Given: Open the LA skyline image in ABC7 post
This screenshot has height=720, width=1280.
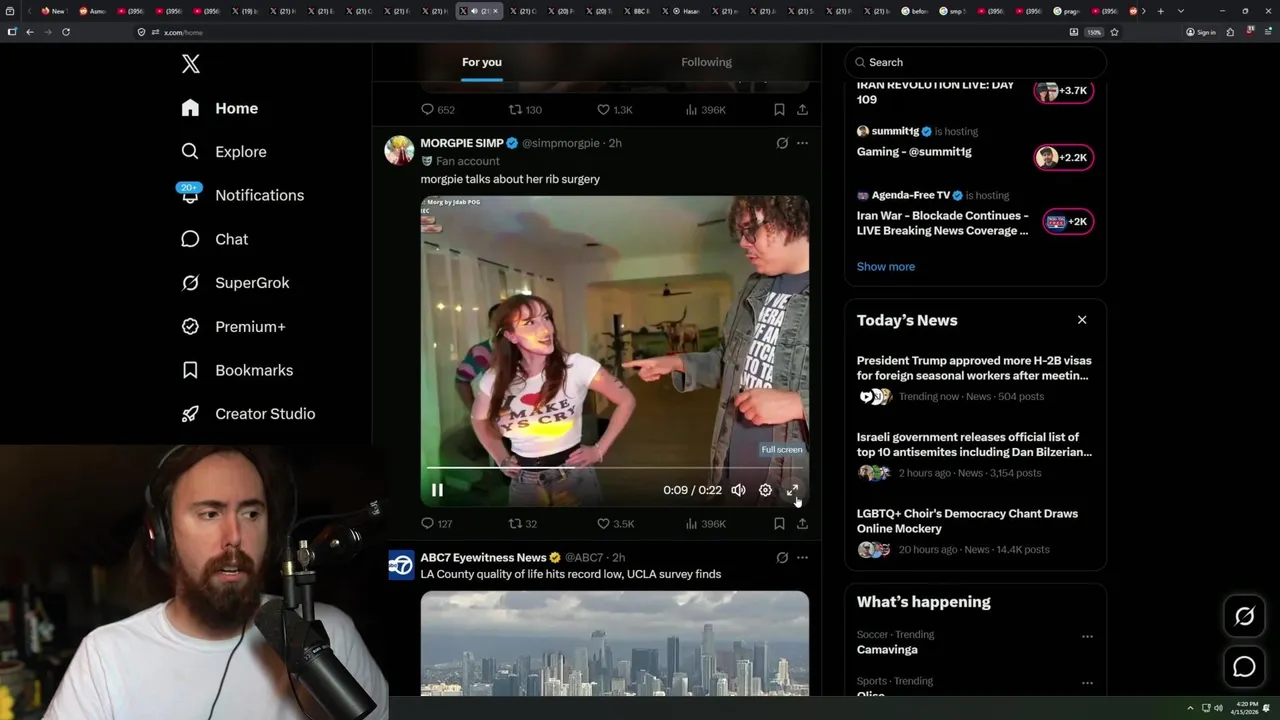Looking at the screenshot, I should pos(615,643).
